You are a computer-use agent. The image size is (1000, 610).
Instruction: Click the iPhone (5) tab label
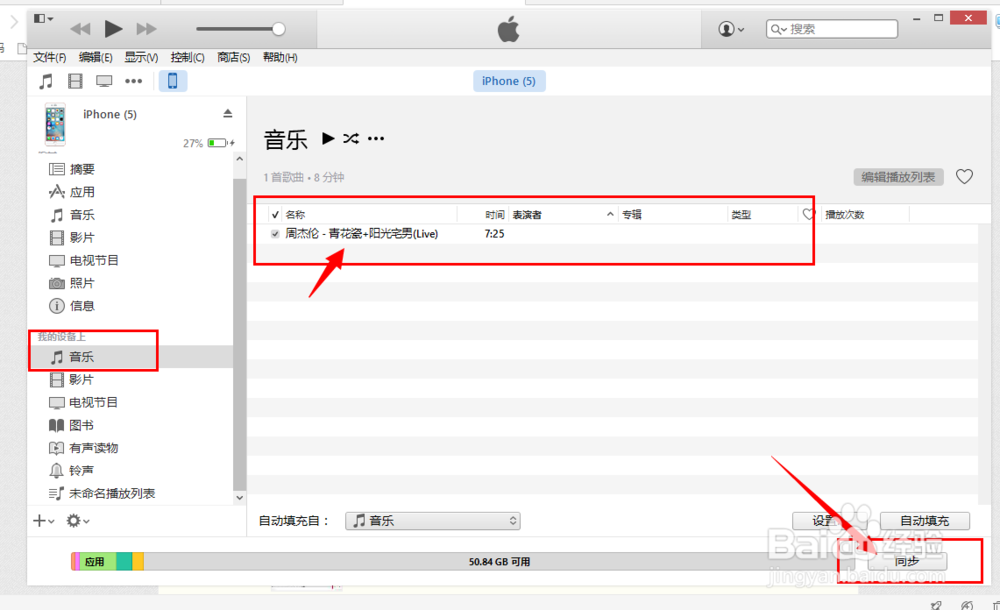(509, 81)
